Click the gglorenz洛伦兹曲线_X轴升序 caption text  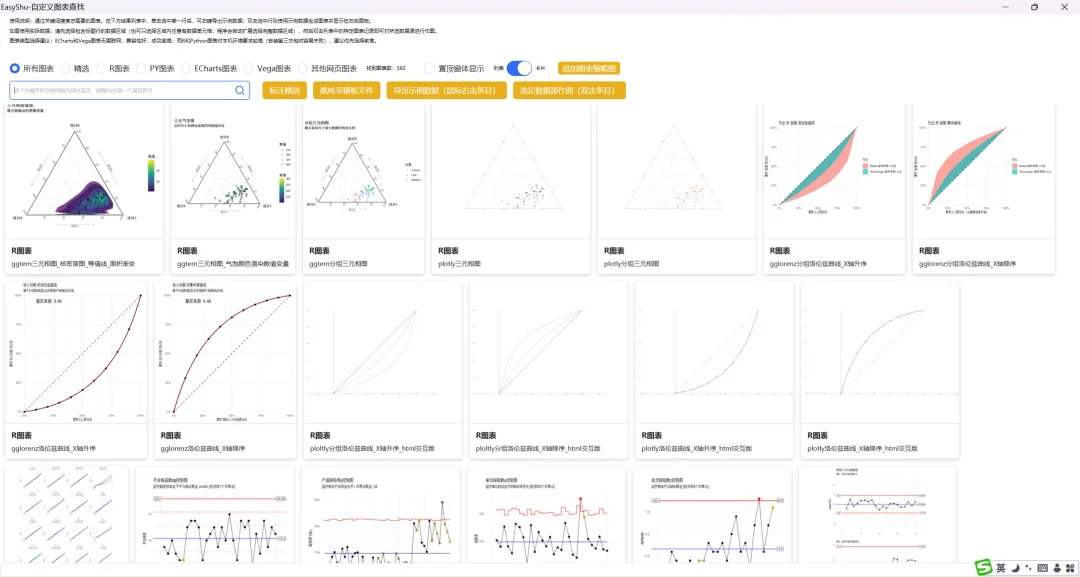pos(54,449)
